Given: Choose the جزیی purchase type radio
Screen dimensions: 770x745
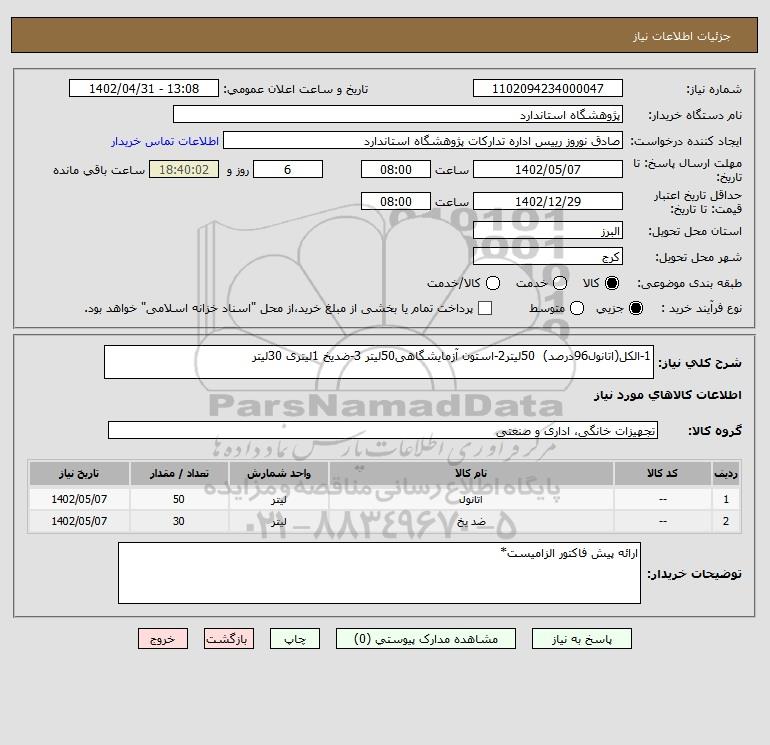Looking at the screenshot, I should [x=635, y=308].
